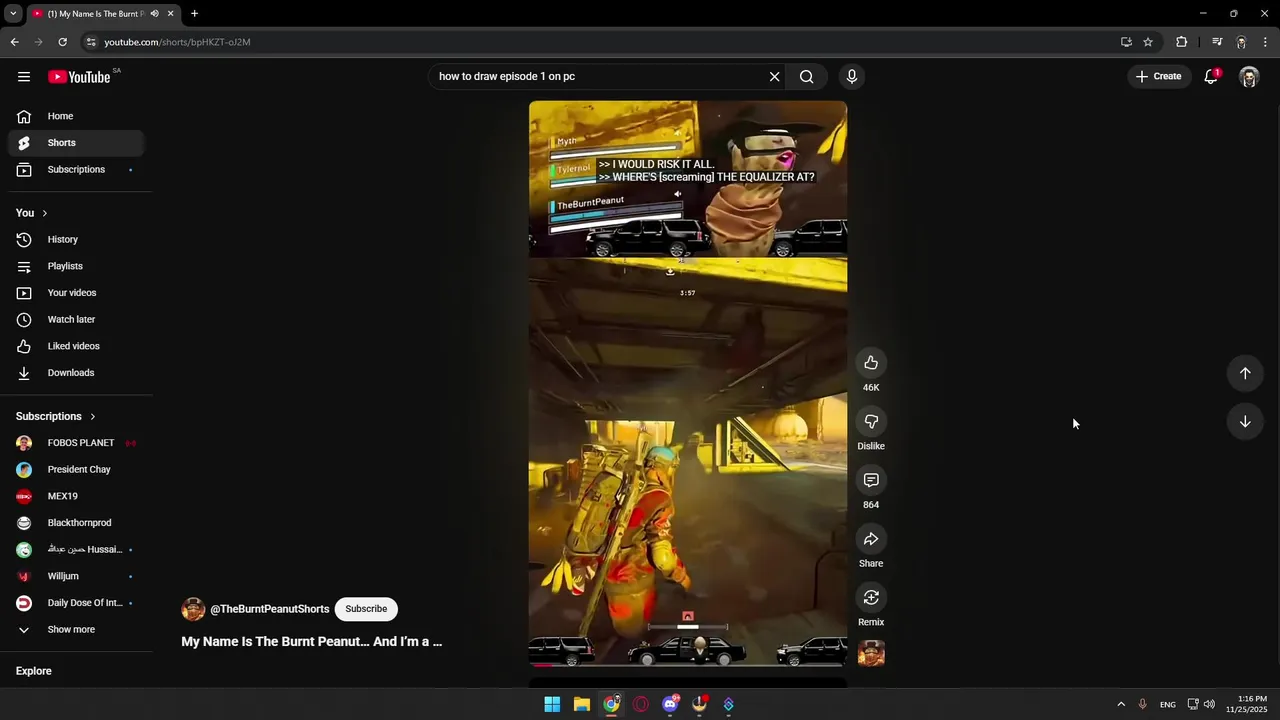1280x720 pixels.
Task: Open Daily Dose Of Int... channel
Action: coord(76,603)
